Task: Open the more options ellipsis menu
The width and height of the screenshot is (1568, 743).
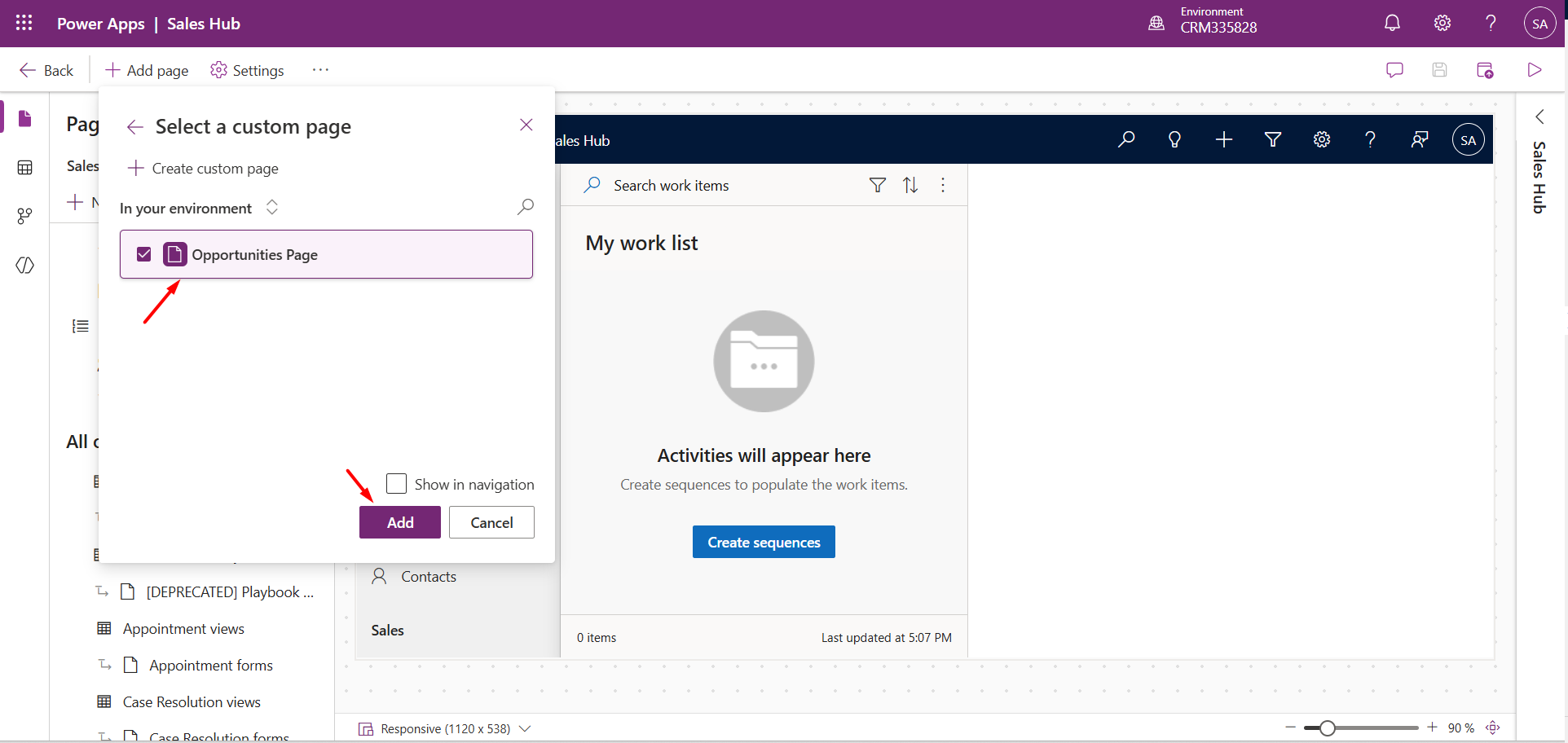Action: (320, 70)
